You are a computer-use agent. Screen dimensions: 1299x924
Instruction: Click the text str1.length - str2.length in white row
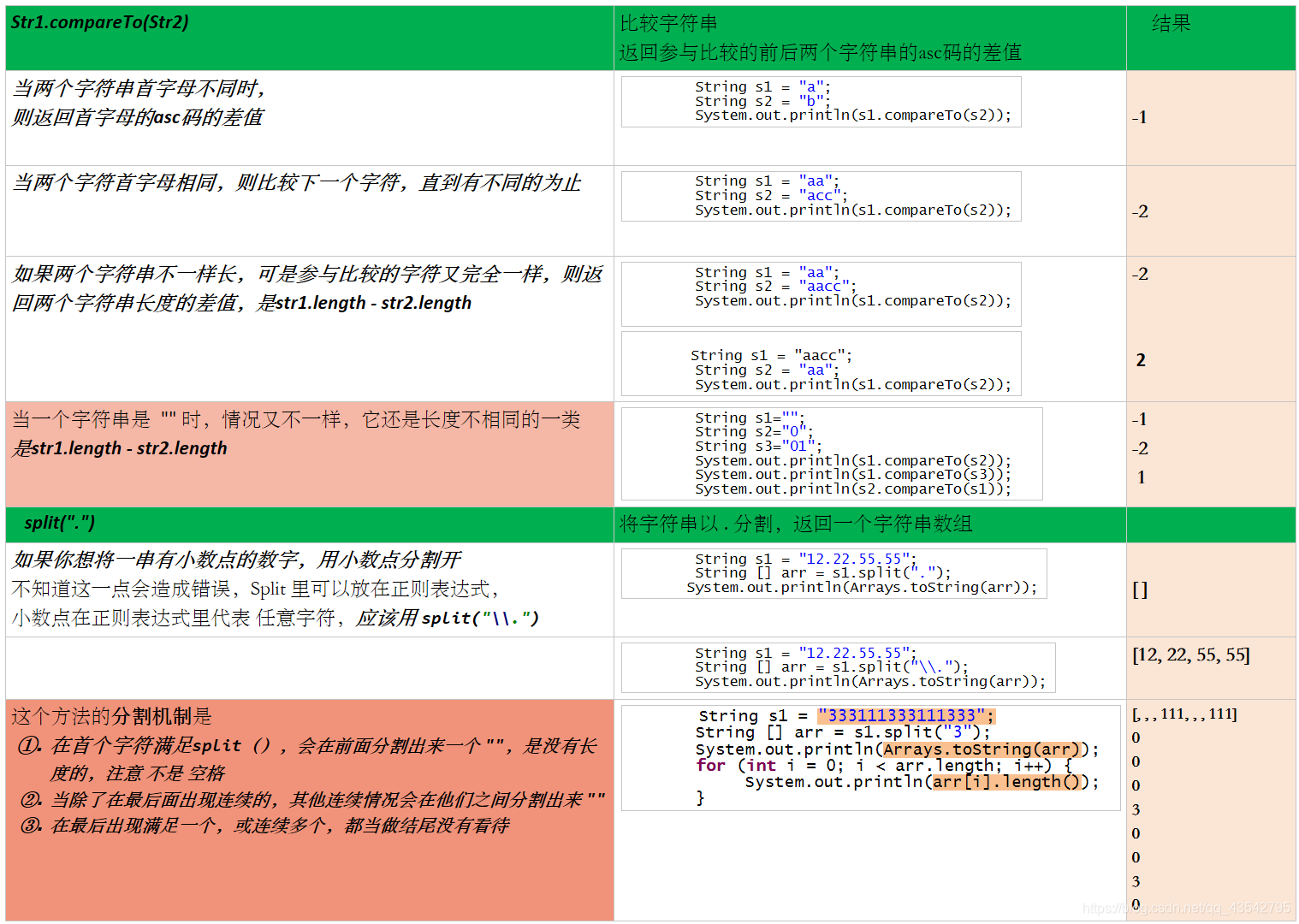pyautogui.click(x=375, y=303)
